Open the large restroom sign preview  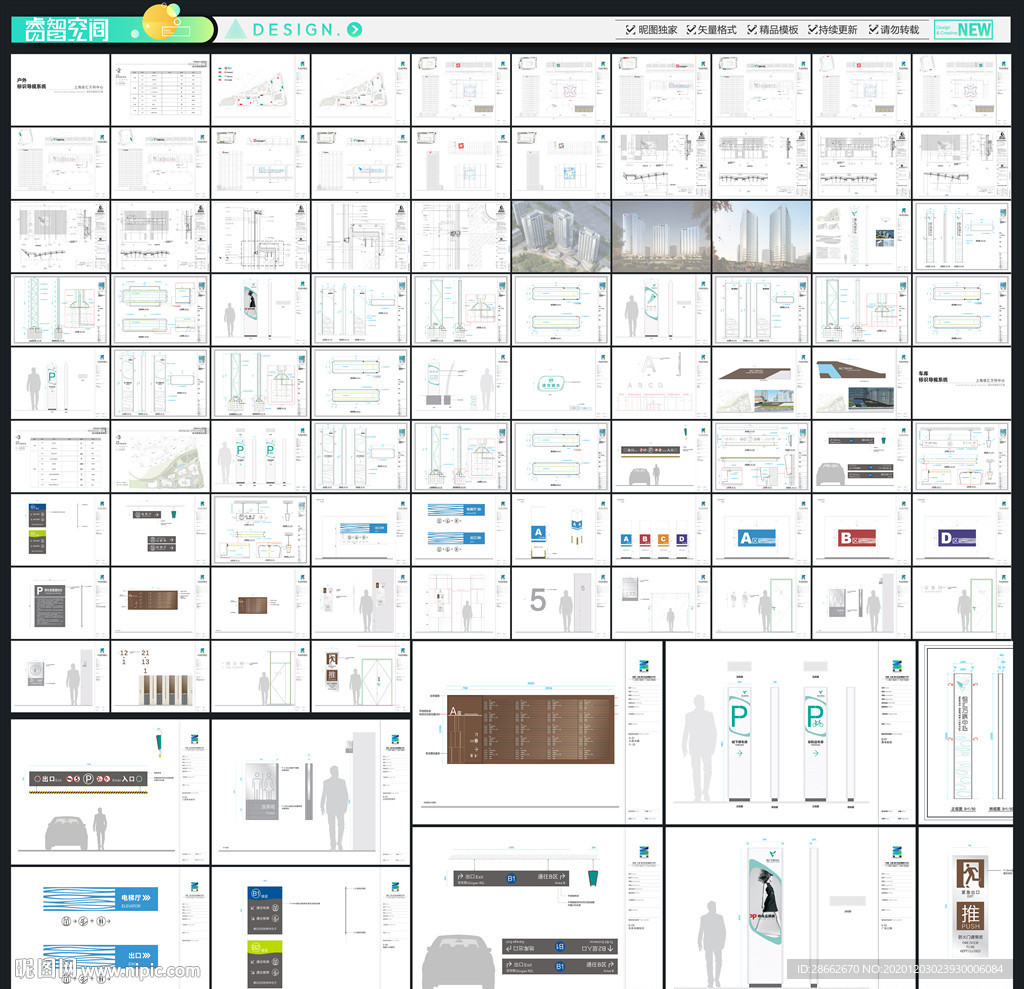[311, 792]
